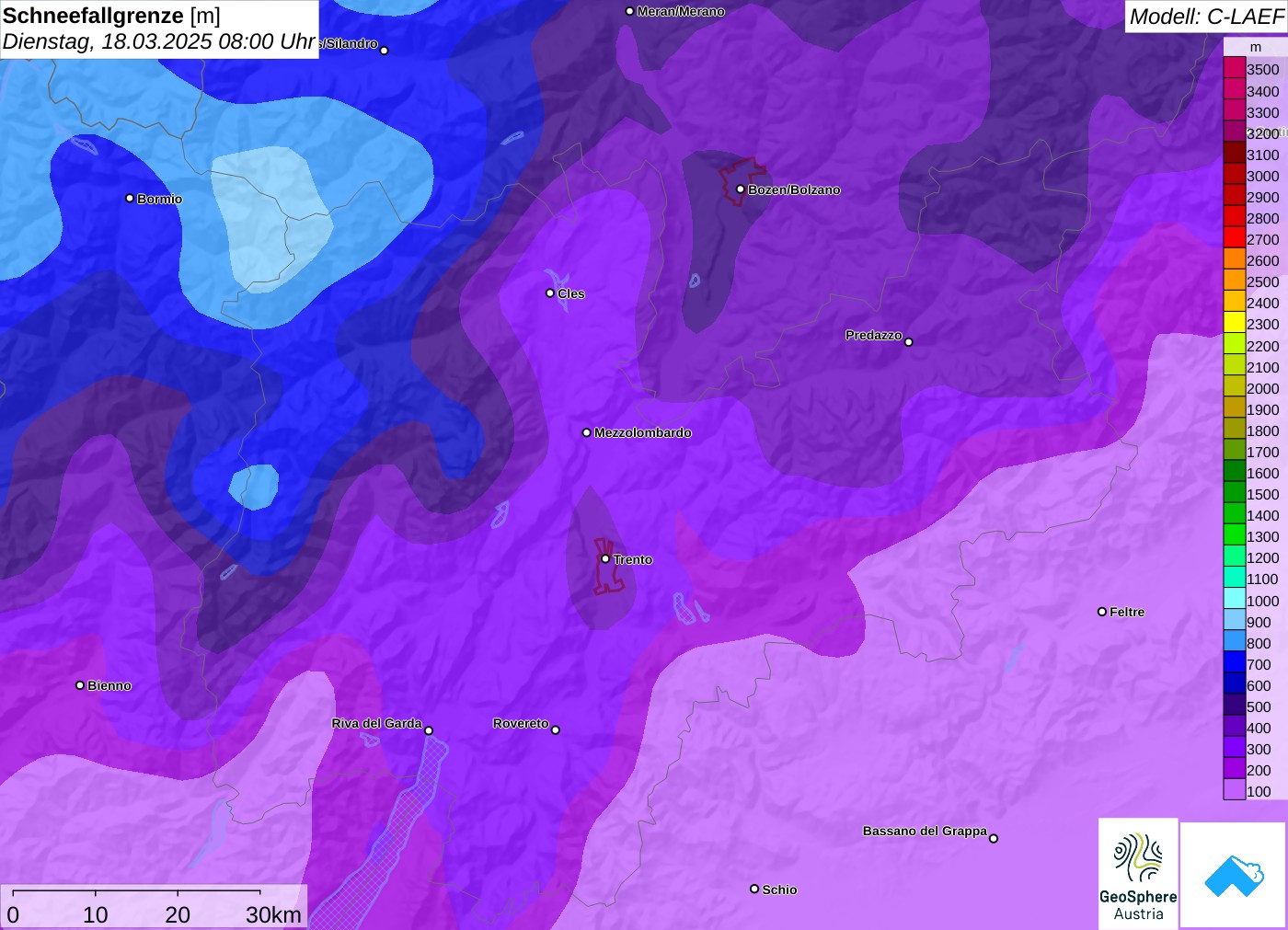The image size is (1288, 930).
Task: Click the Mezzolombardo town marker
Action: [587, 432]
